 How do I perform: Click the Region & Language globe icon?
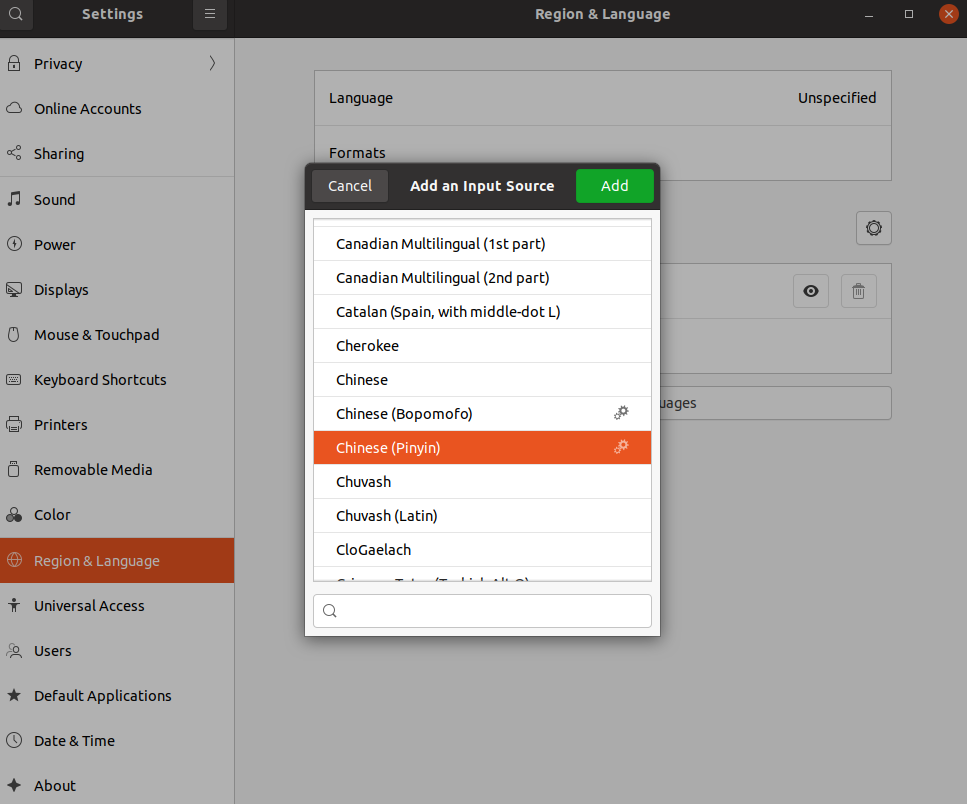click(x=14, y=560)
